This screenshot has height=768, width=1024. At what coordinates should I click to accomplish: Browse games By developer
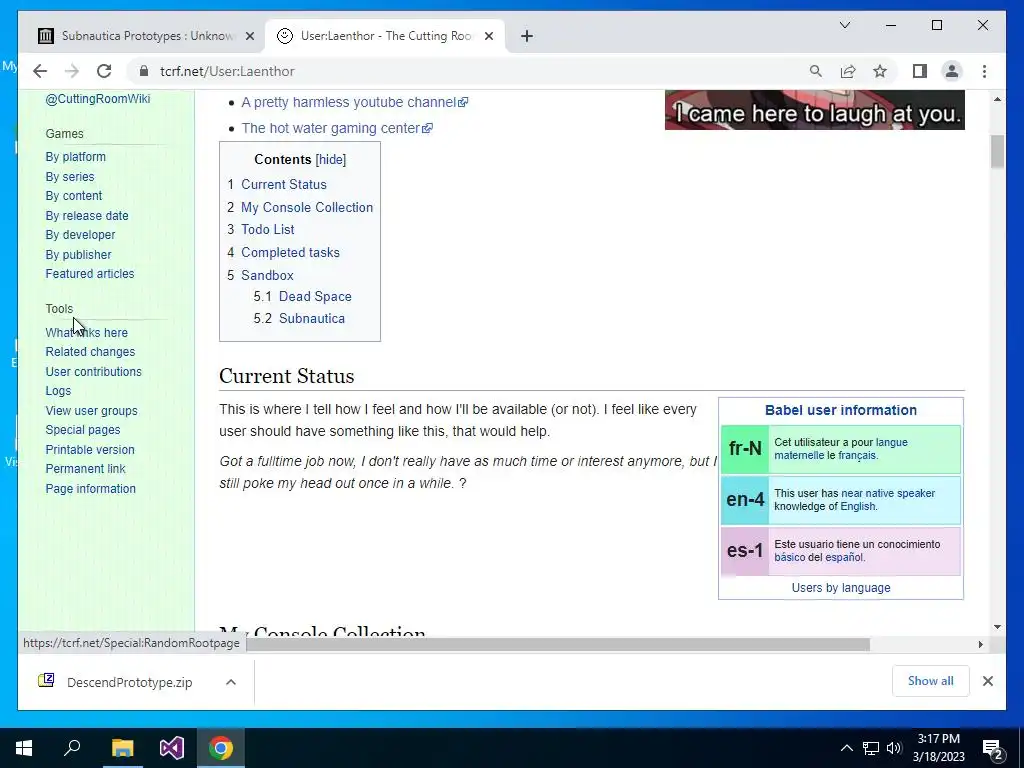pos(80,234)
